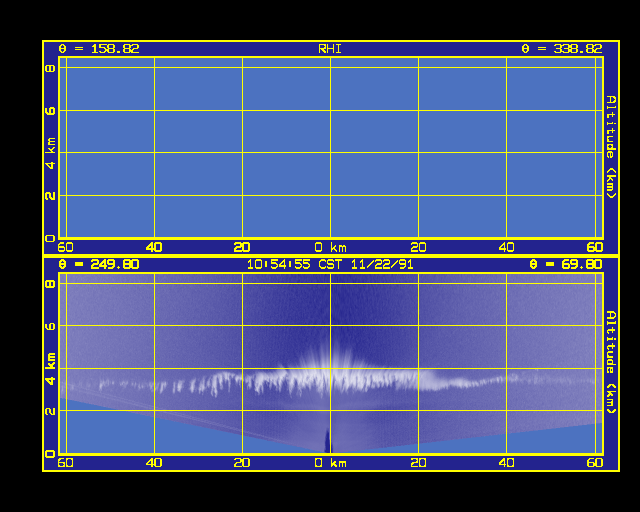Click the 0 altitude tick of the lower panel

pyautogui.click(x=51, y=454)
